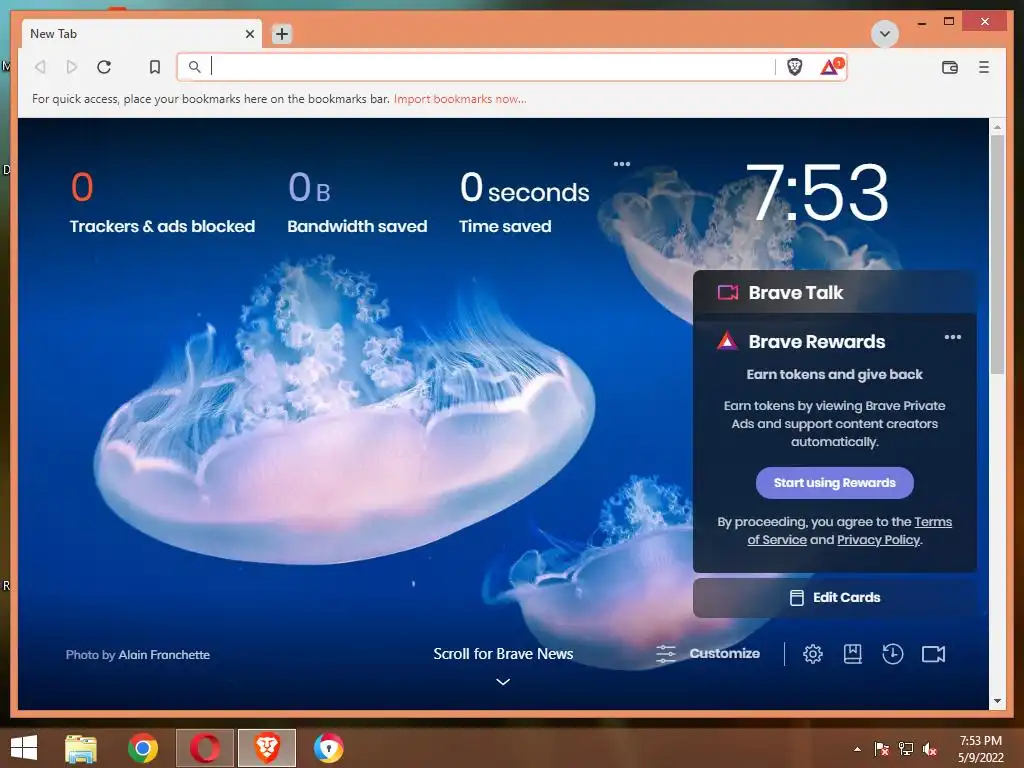Go forward with the right arrow icon
1024x768 pixels.
click(x=72, y=67)
